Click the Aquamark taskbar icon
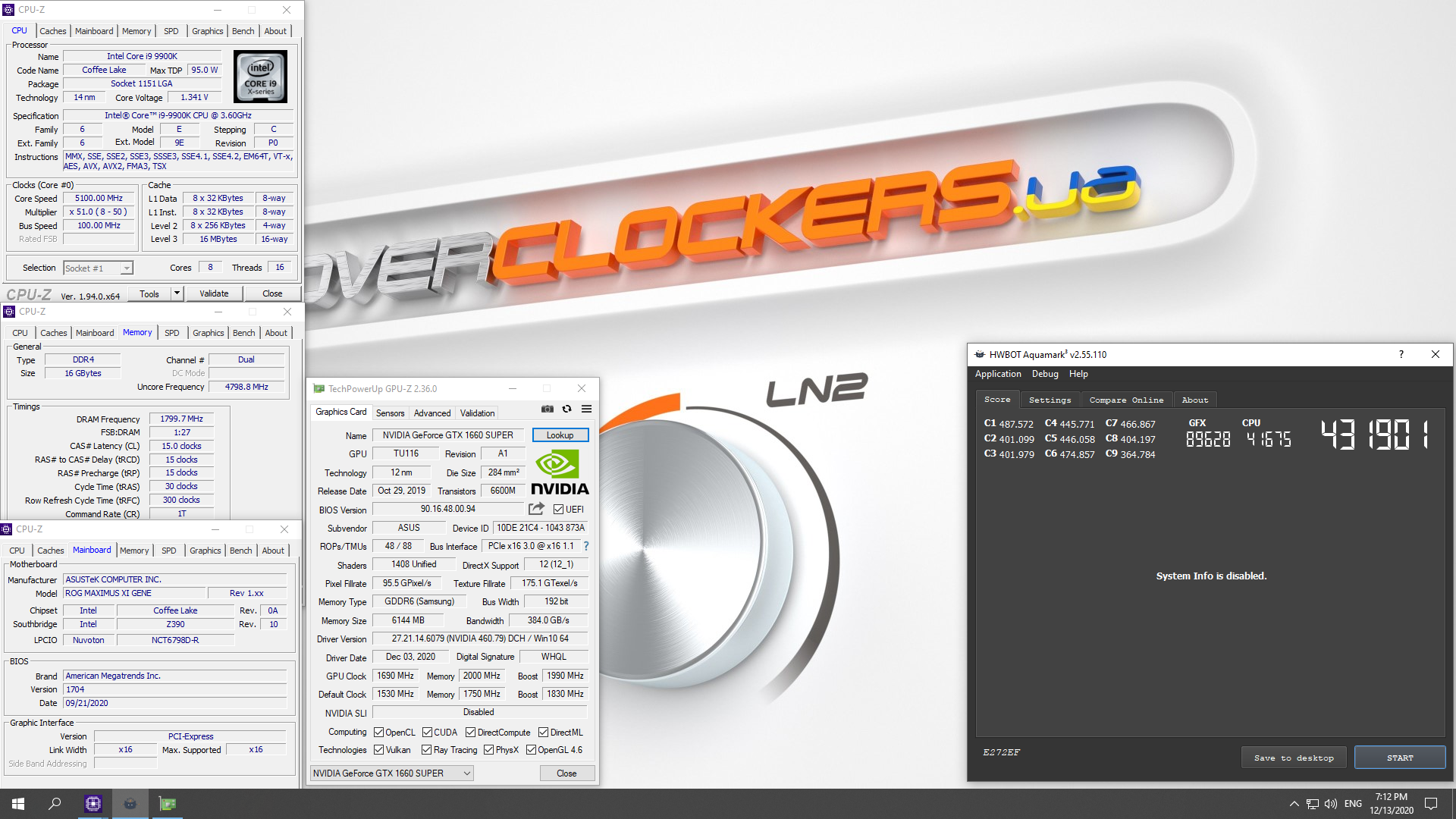 point(130,804)
